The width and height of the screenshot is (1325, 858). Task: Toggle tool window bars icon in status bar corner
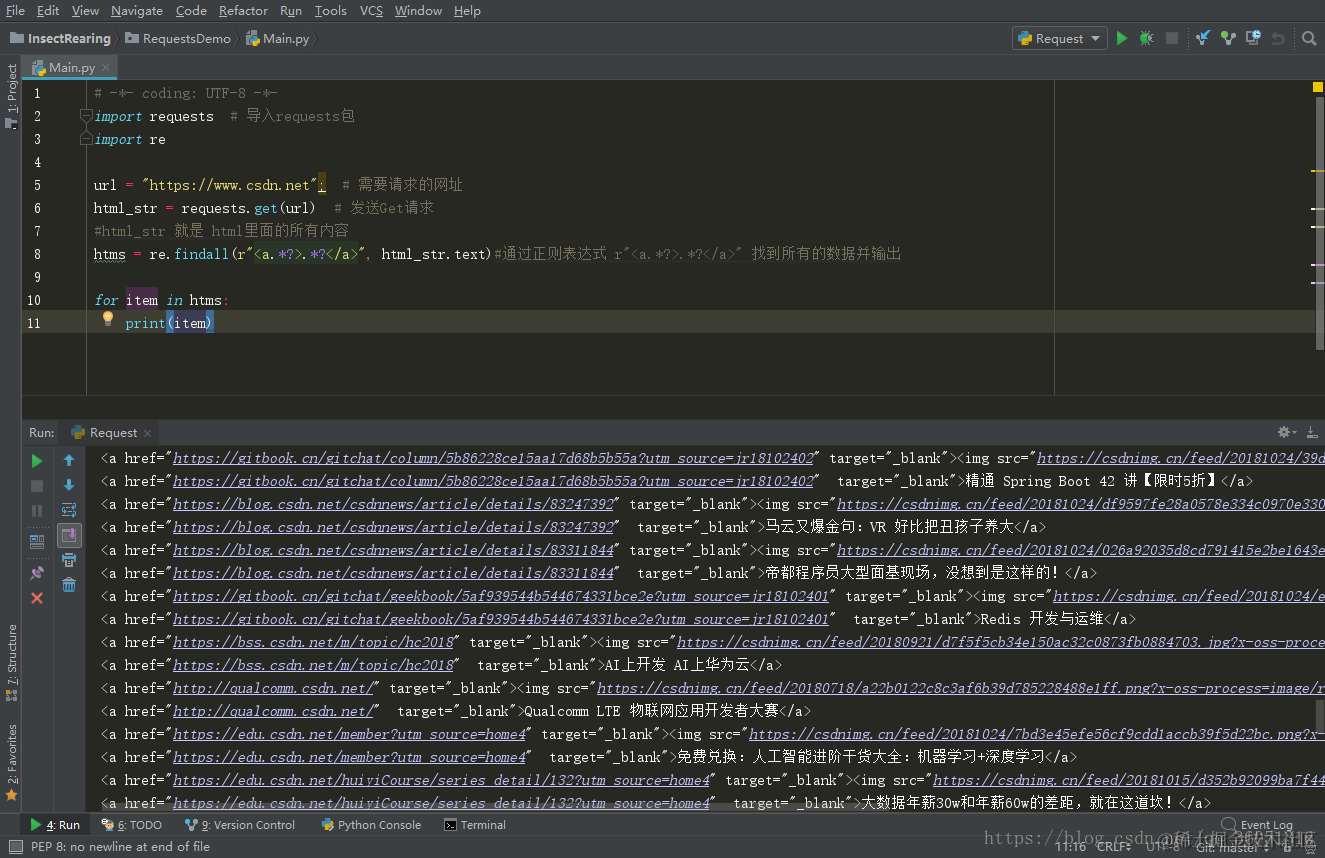coord(15,847)
